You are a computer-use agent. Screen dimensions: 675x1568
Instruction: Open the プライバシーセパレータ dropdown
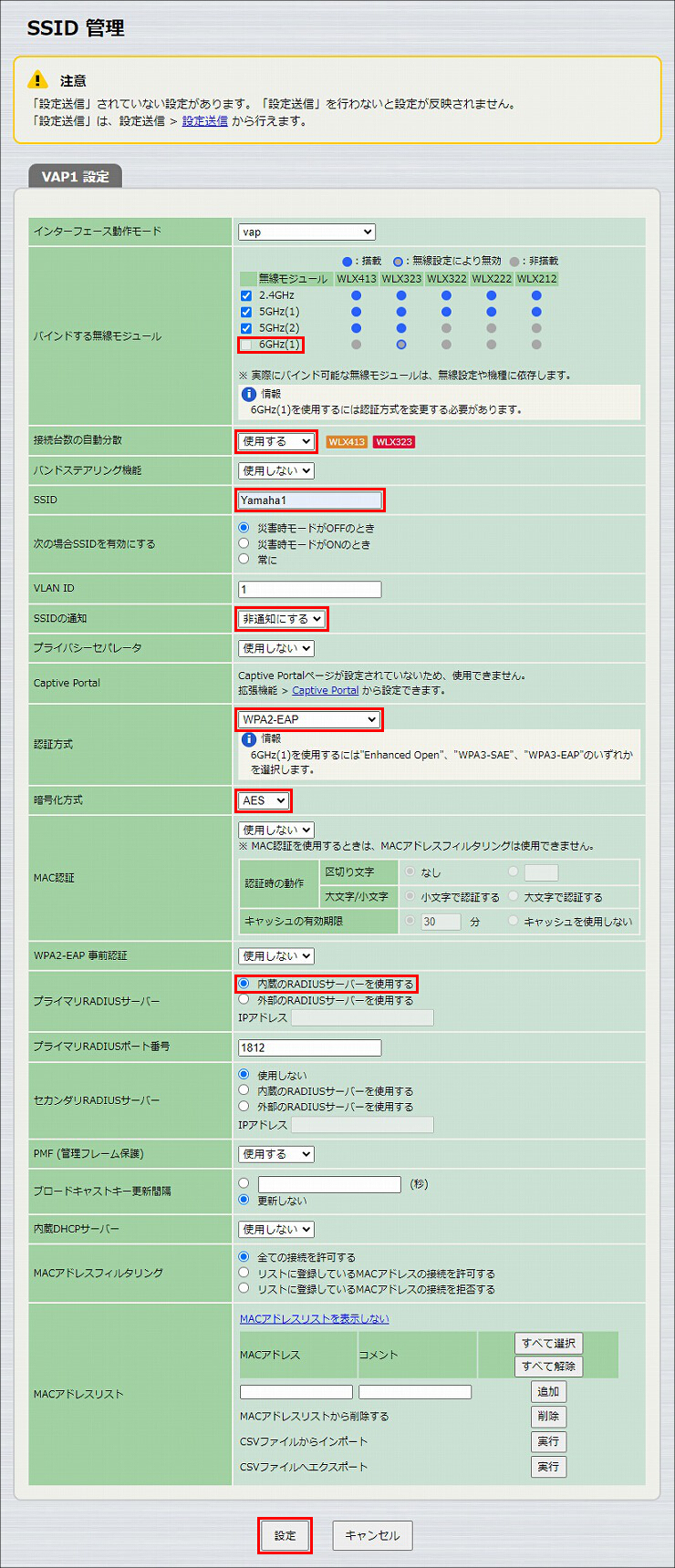click(276, 648)
